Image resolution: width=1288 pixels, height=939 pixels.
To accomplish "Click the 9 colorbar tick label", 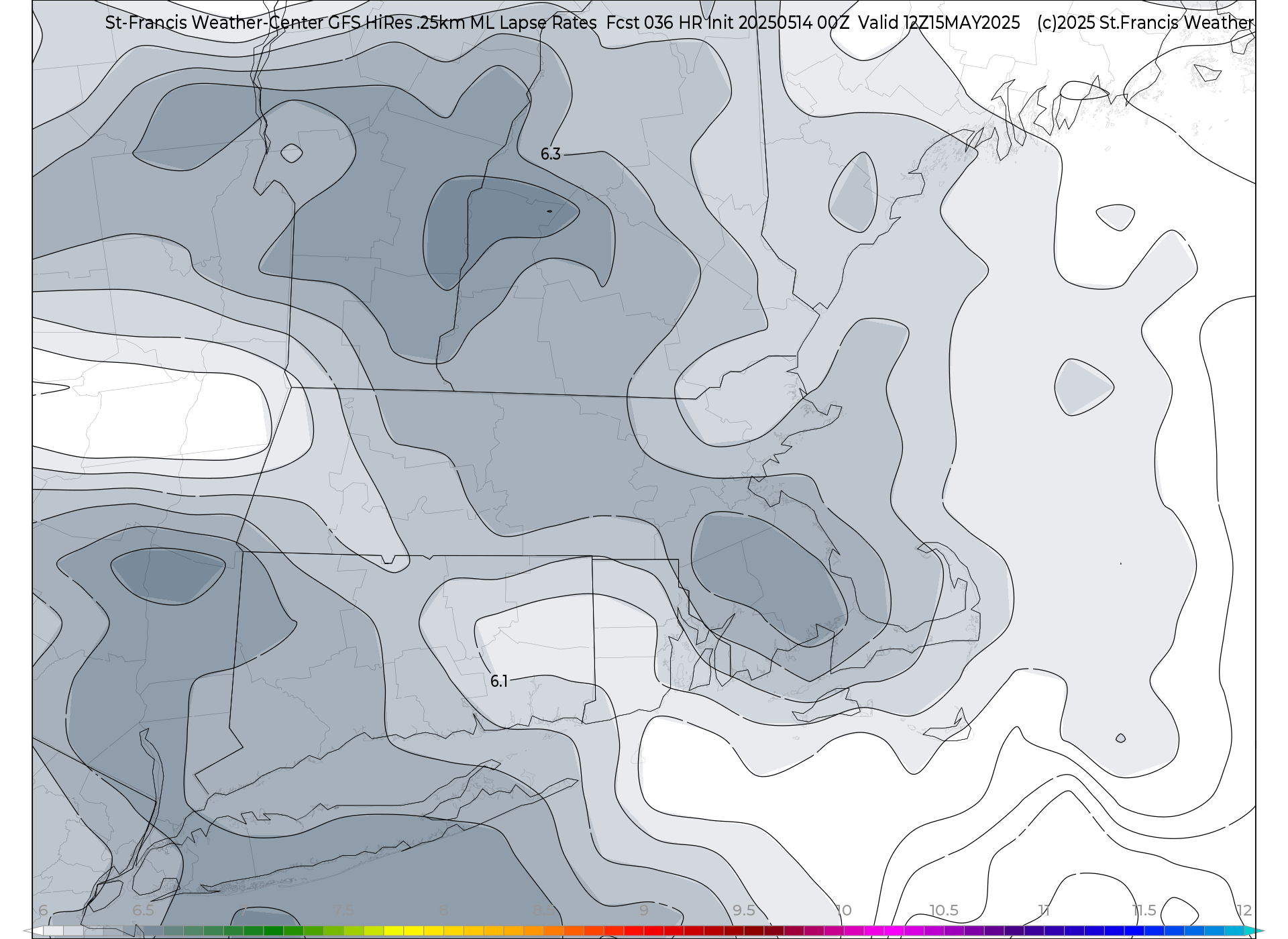I will 644,910.
